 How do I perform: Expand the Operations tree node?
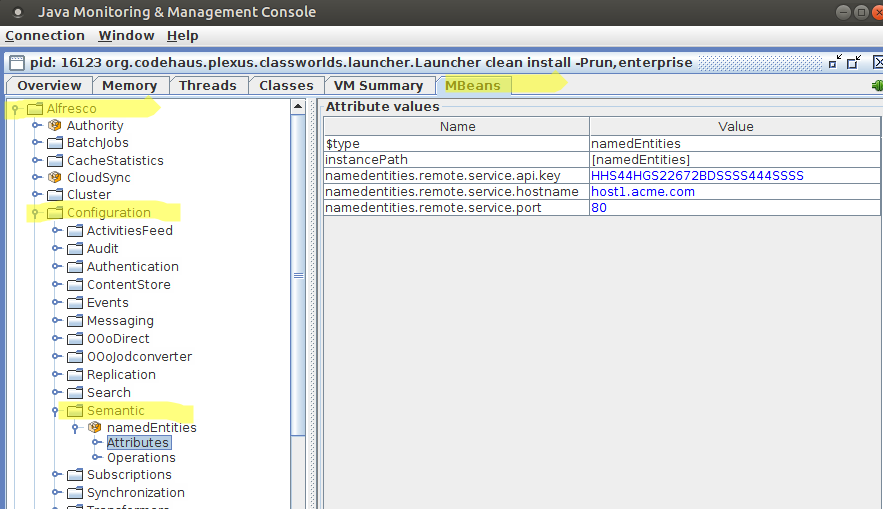point(96,458)
